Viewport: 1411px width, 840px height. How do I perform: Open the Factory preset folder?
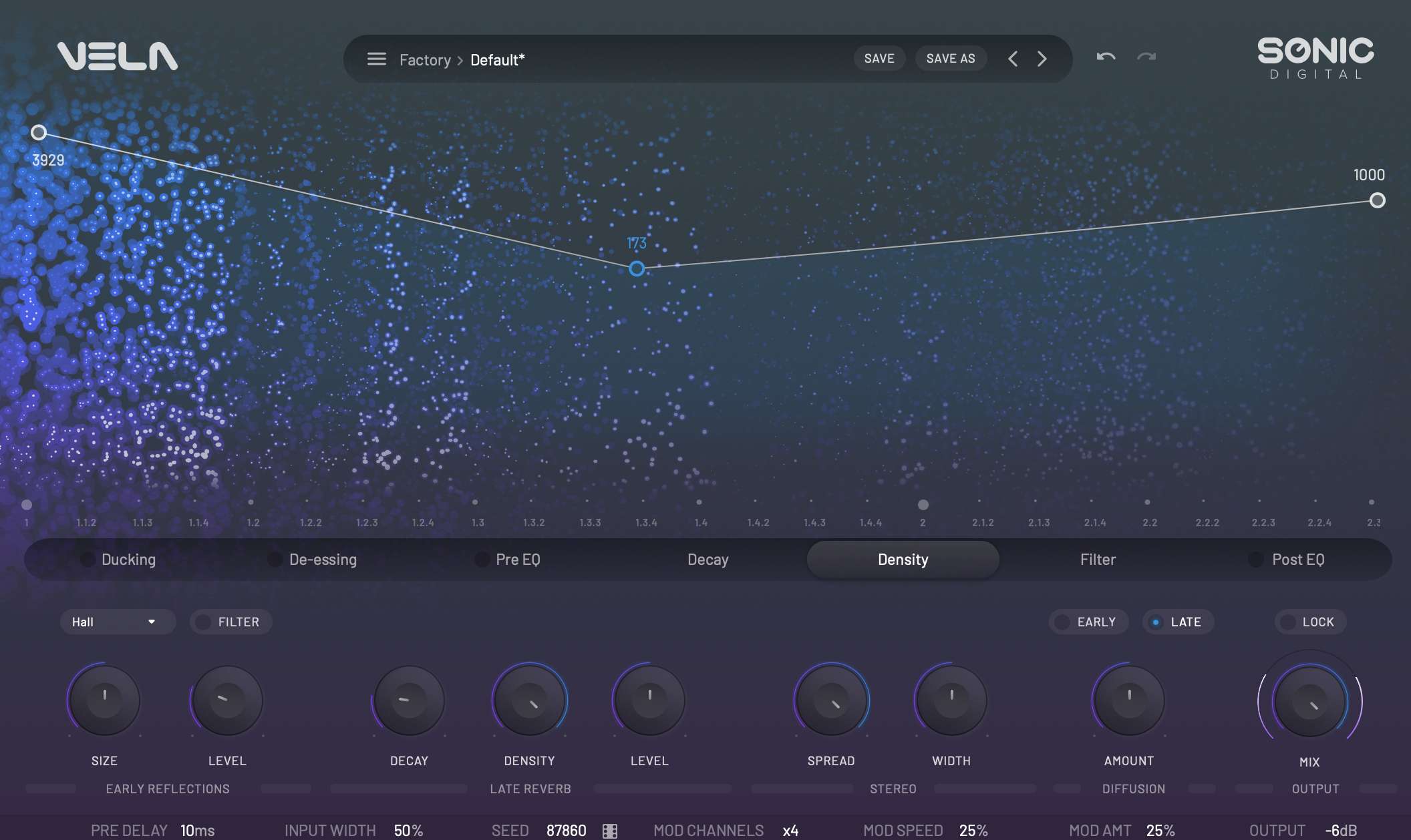(425, 60)
